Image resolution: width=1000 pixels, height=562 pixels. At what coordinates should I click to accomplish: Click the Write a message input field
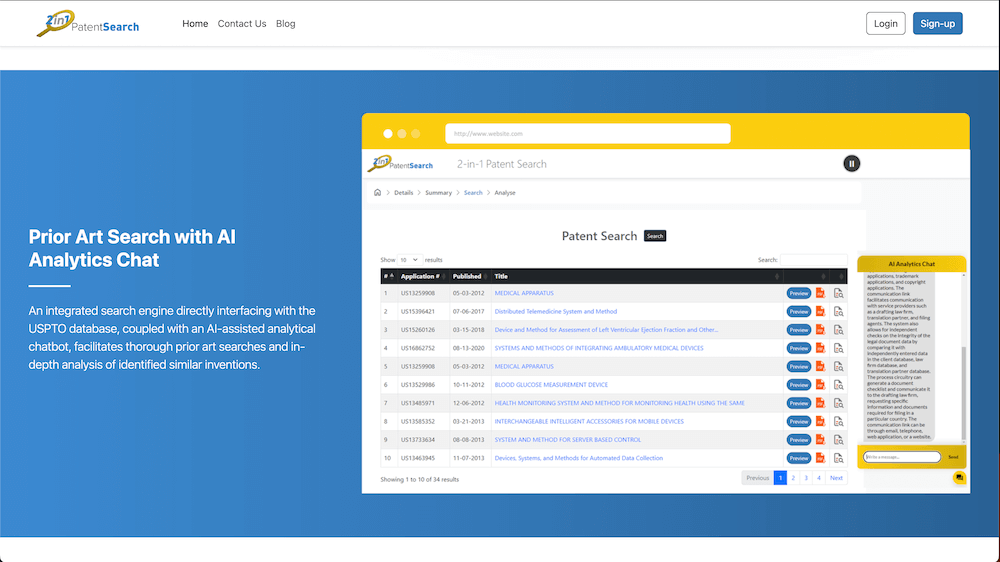pos(901,457)
